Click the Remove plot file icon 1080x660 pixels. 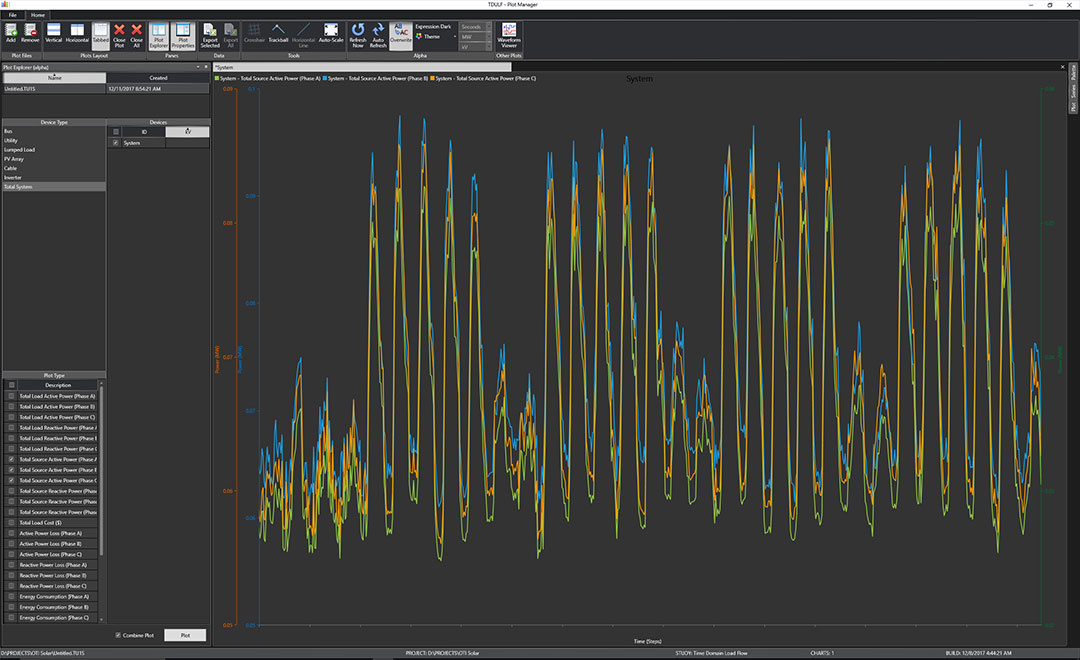[30, 33]
